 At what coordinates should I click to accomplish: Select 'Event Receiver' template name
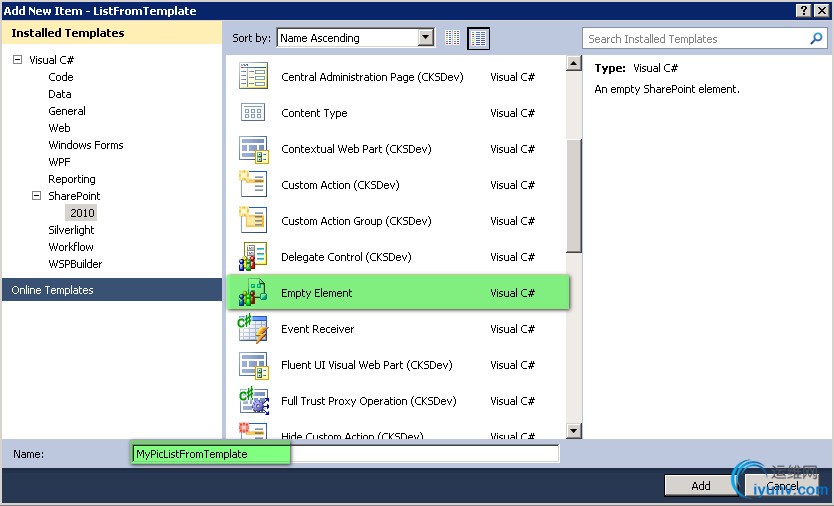317,329
